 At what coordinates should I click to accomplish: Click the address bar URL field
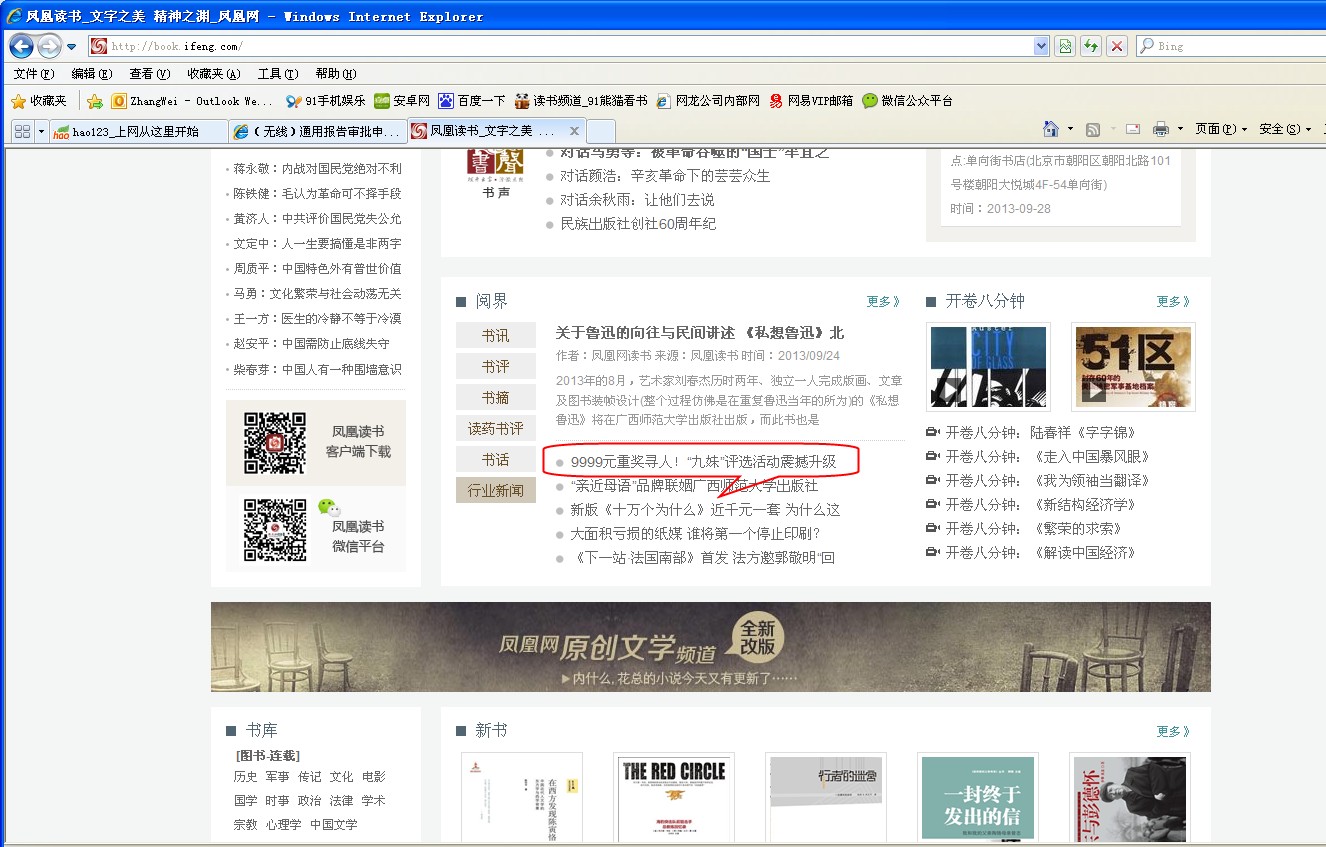[x=560, y=46]
